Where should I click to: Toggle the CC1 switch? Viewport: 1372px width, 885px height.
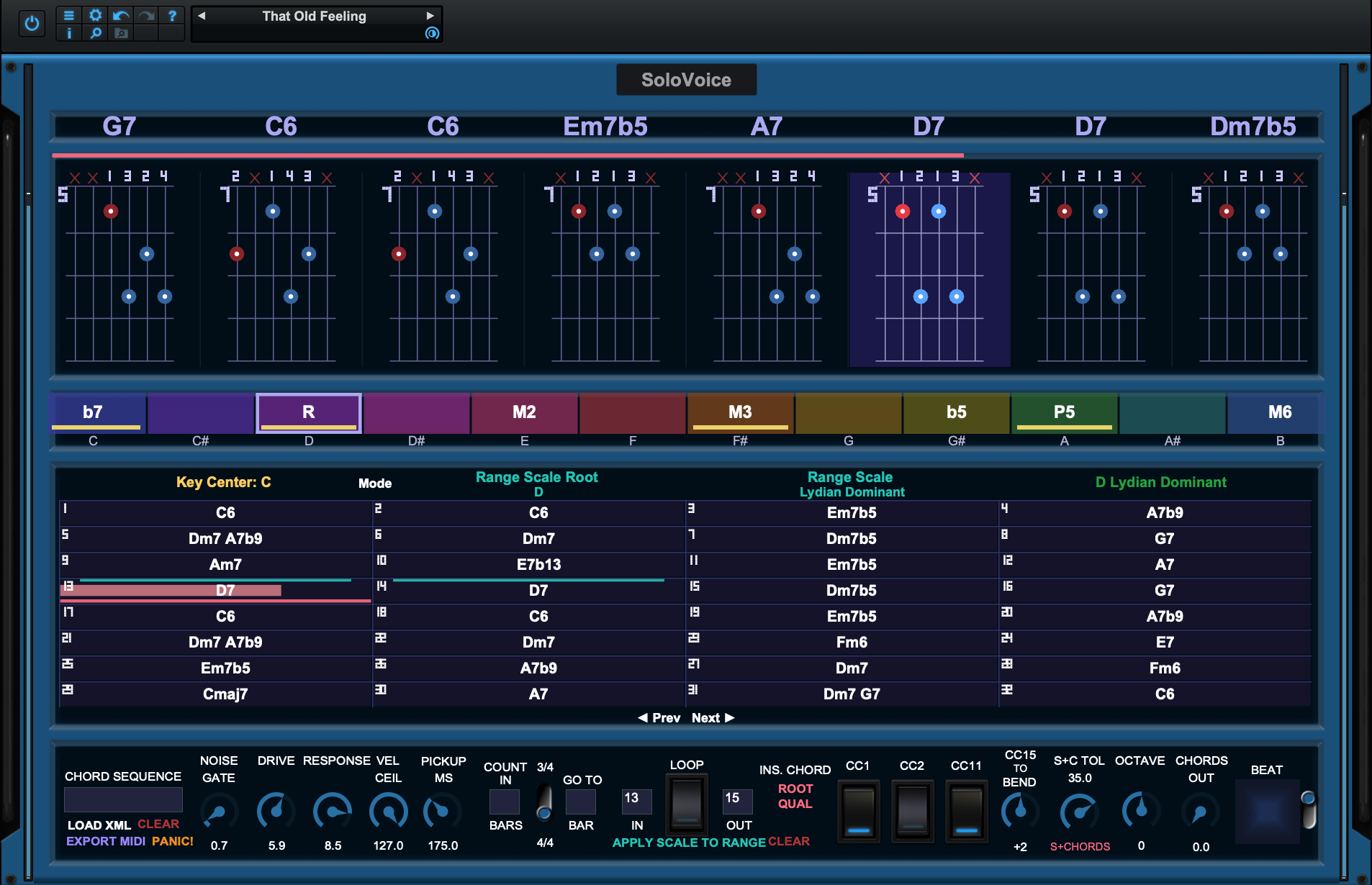858,812
